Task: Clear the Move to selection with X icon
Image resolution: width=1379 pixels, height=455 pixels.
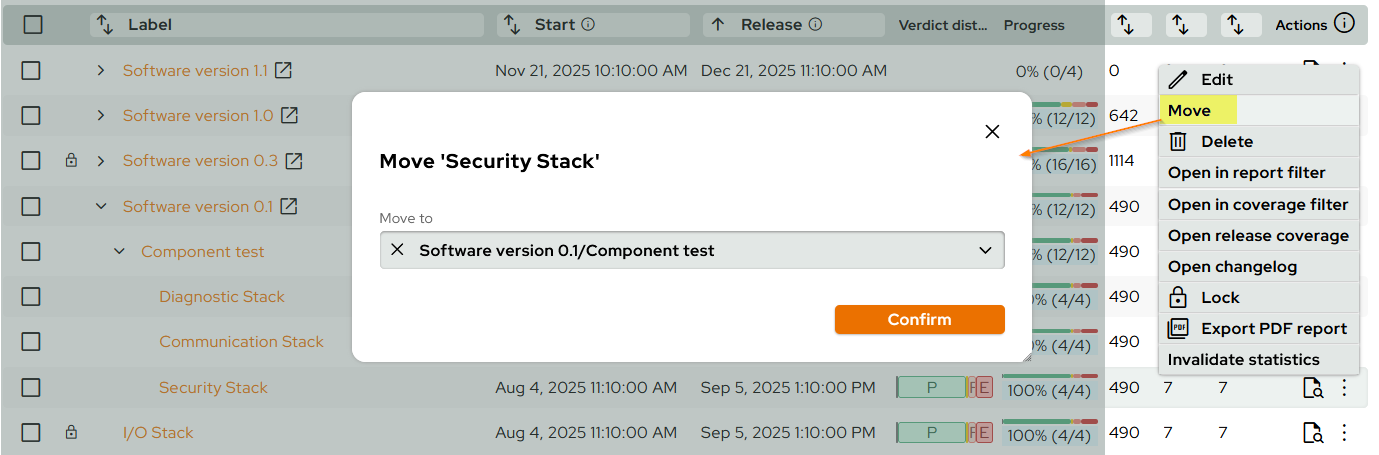Action: click(x=397, y=250)
